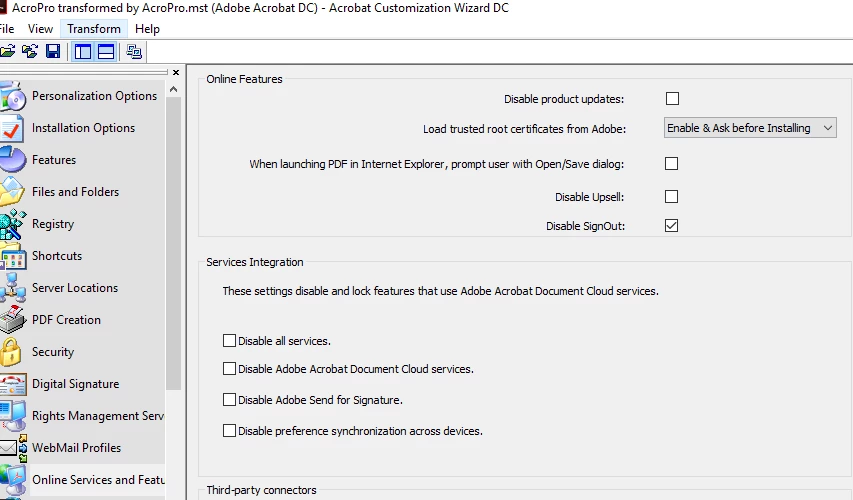The width and height of the screenshot is (853, 500).
Task: Check Disable Adobe Acrobat Document Cloud services
Action: coord(230,369)
